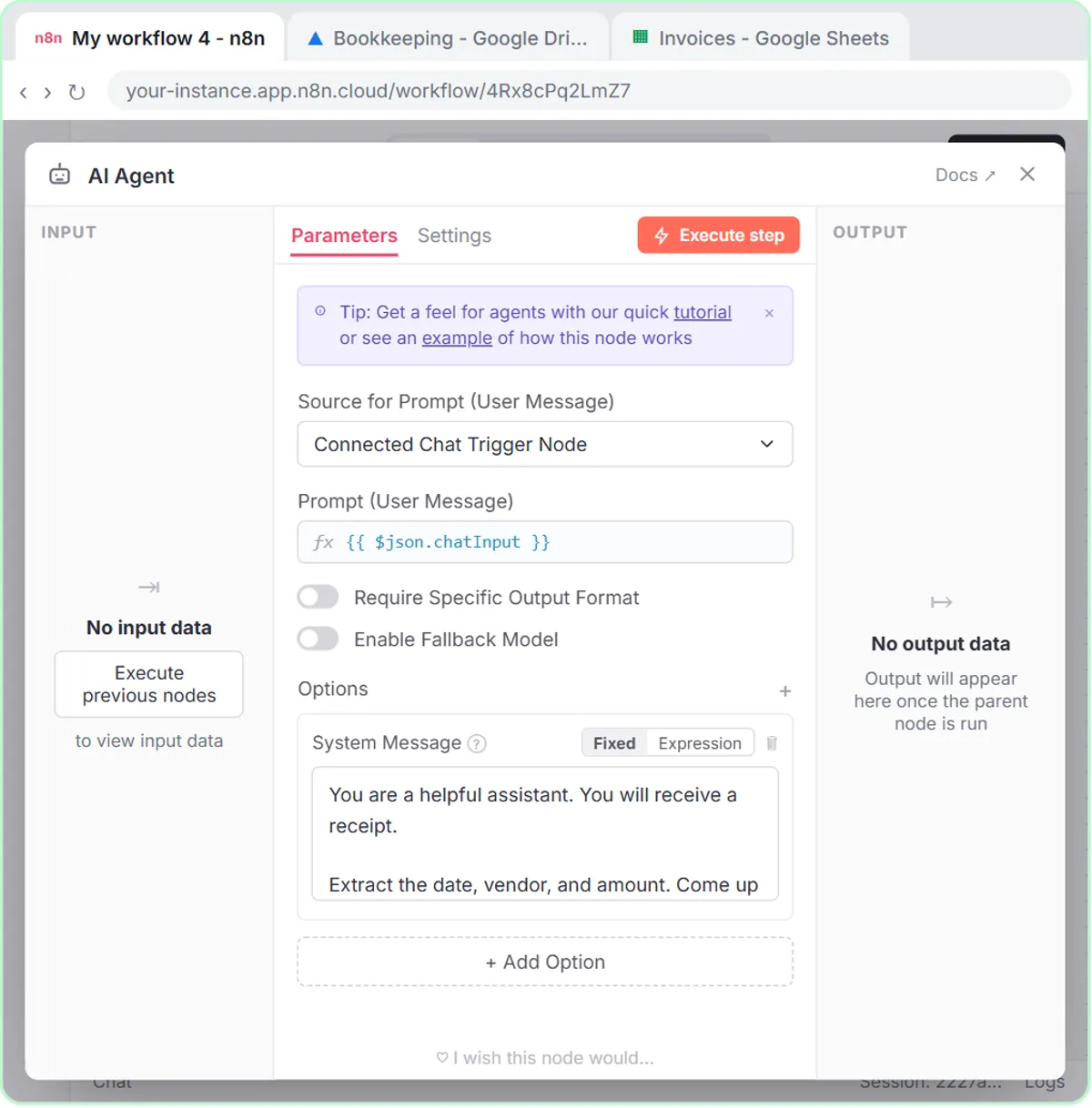Viewport: 1092px width, 1108px height.
Task: Switch to Bookkeeping Google Drive tab
Action: (448, 38)
